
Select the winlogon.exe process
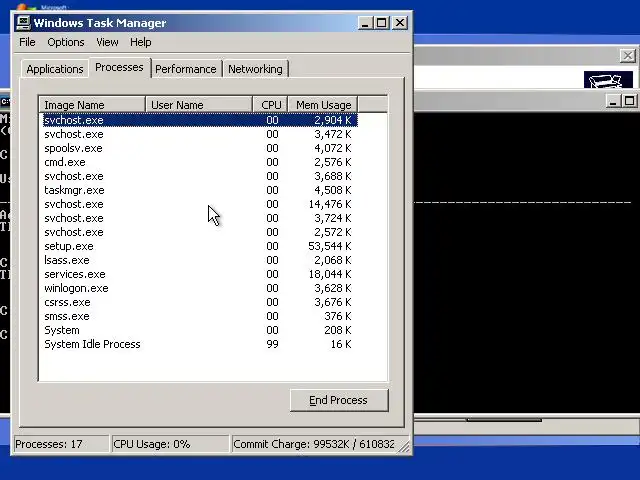pos(200,288)
